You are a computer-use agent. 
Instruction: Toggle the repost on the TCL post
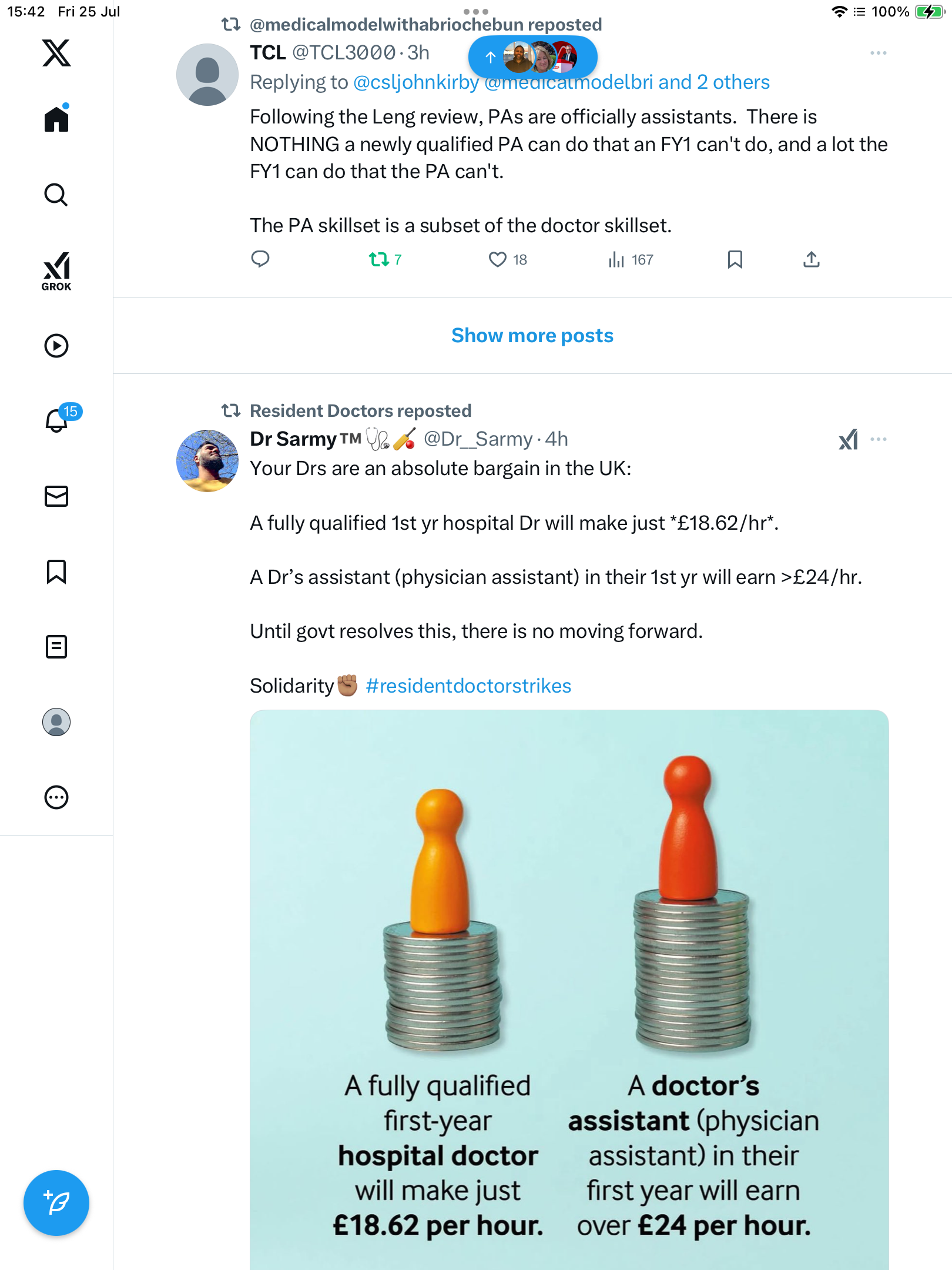coord(386,259)
